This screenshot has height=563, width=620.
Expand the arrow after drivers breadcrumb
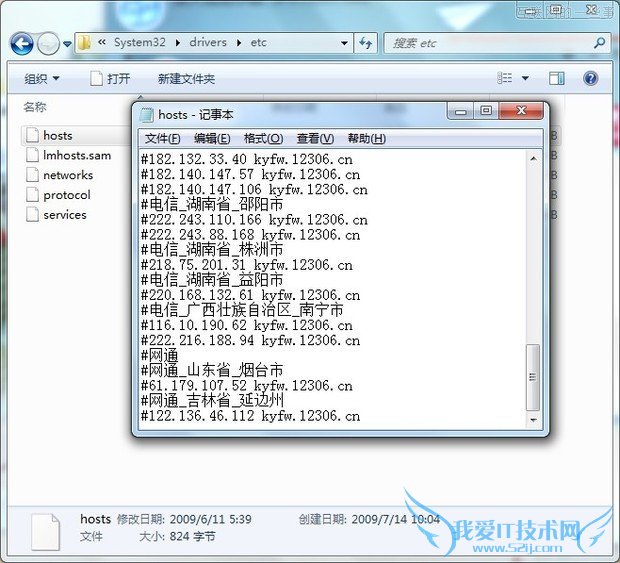point(239,43)
